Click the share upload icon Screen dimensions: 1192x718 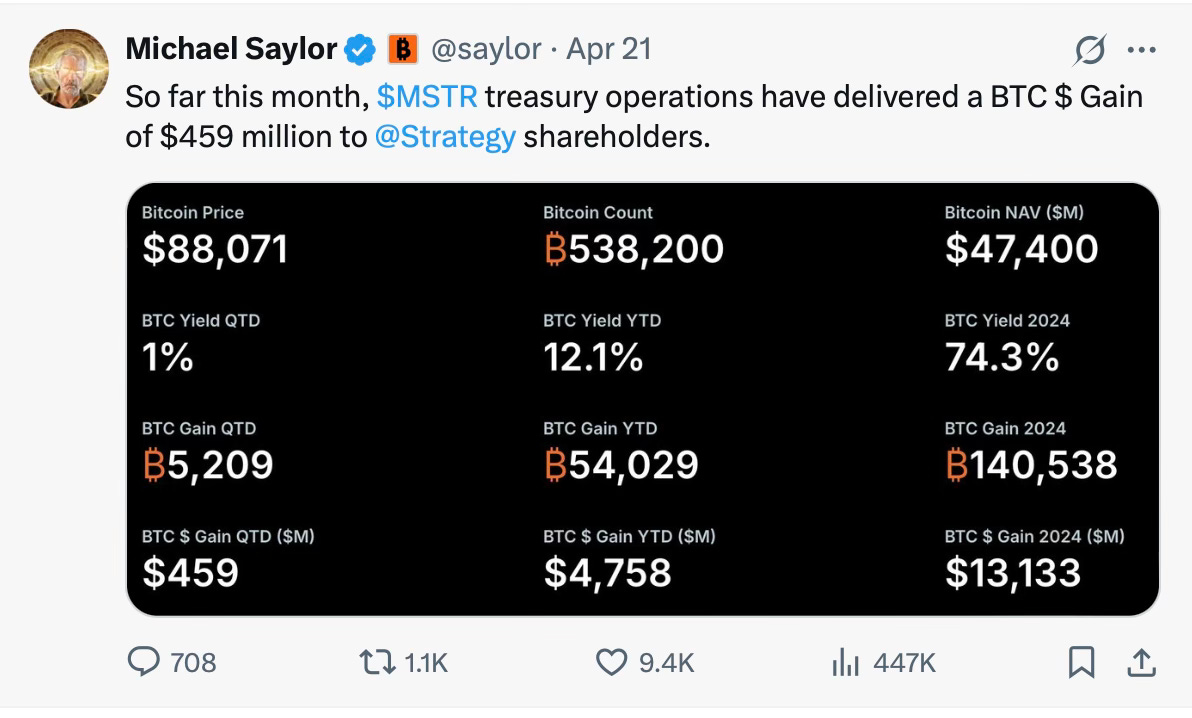(1143, 662)
